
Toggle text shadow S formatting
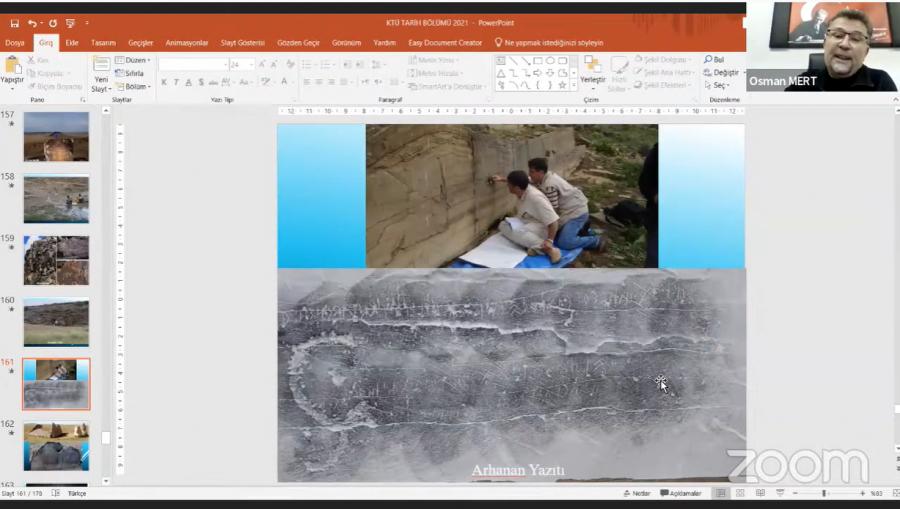[201, 83]
